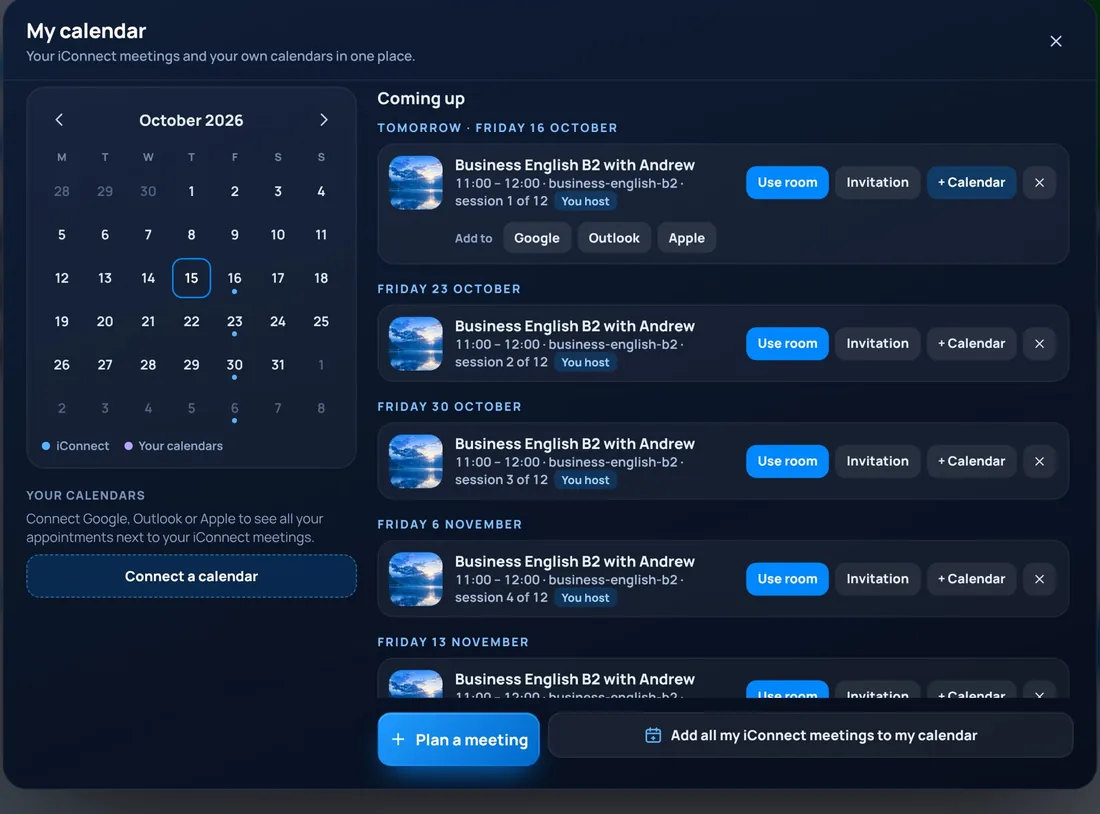This screenshot has width=1100, height=814.
Task: Click Use room for session 4 of 12
Action: [x=787, y=580]
